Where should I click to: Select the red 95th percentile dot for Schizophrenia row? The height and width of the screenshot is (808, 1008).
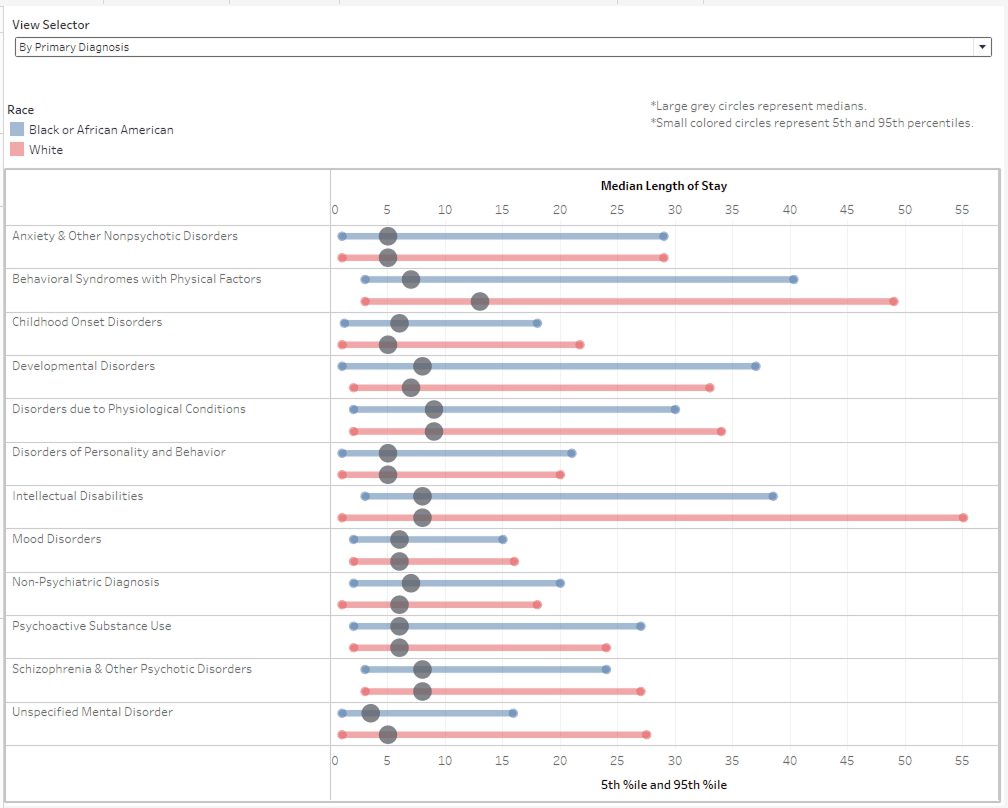[x=640, y=691]
